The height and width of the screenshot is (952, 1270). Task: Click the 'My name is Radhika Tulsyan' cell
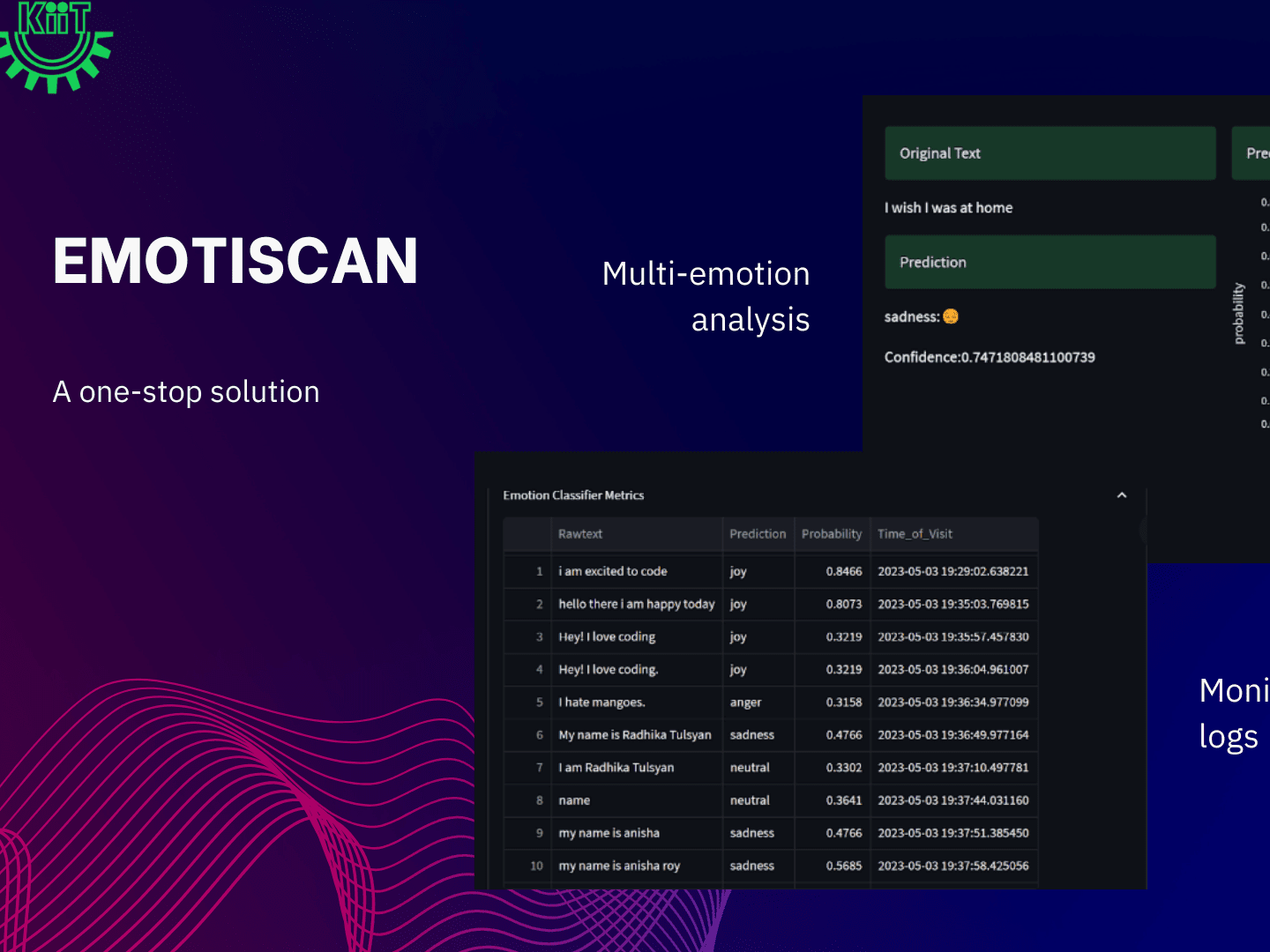(635, 735)
